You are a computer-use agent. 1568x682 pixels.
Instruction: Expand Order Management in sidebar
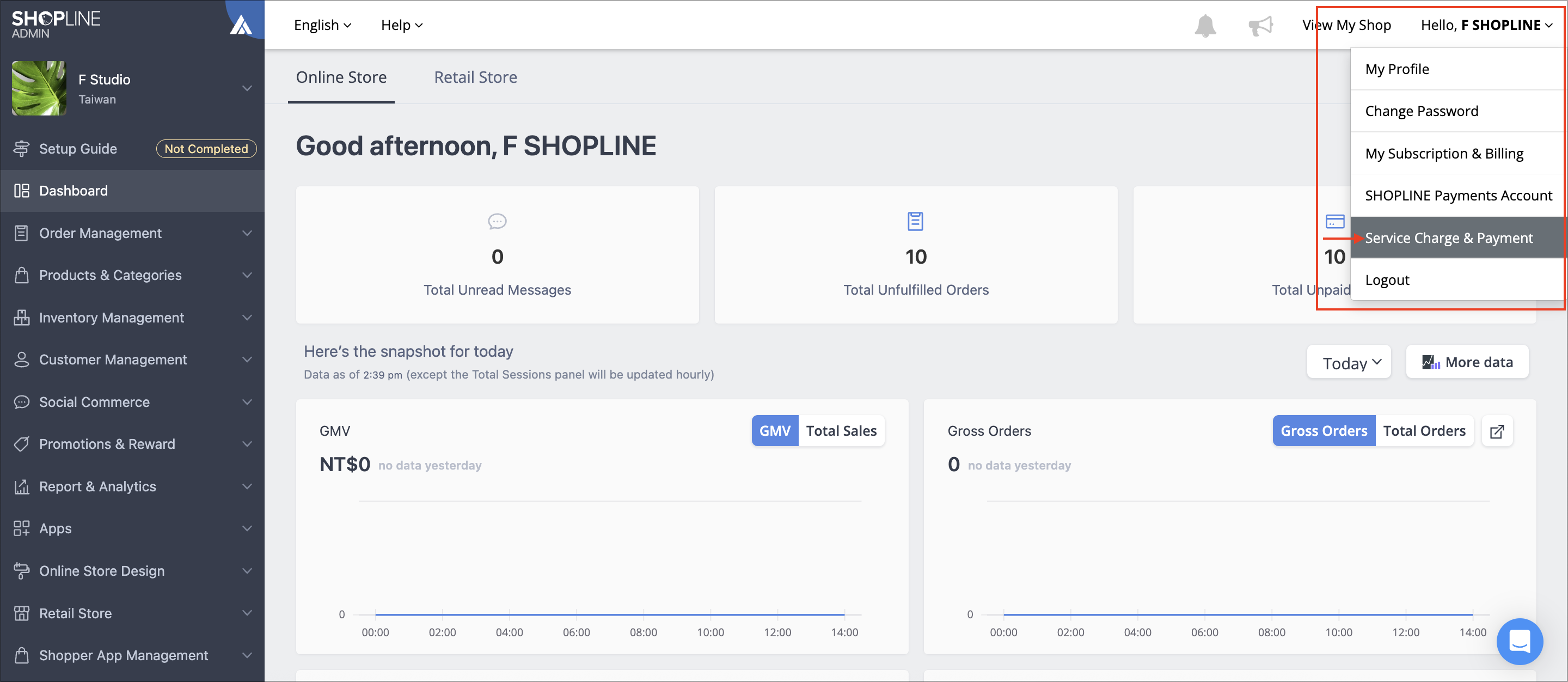132,233
